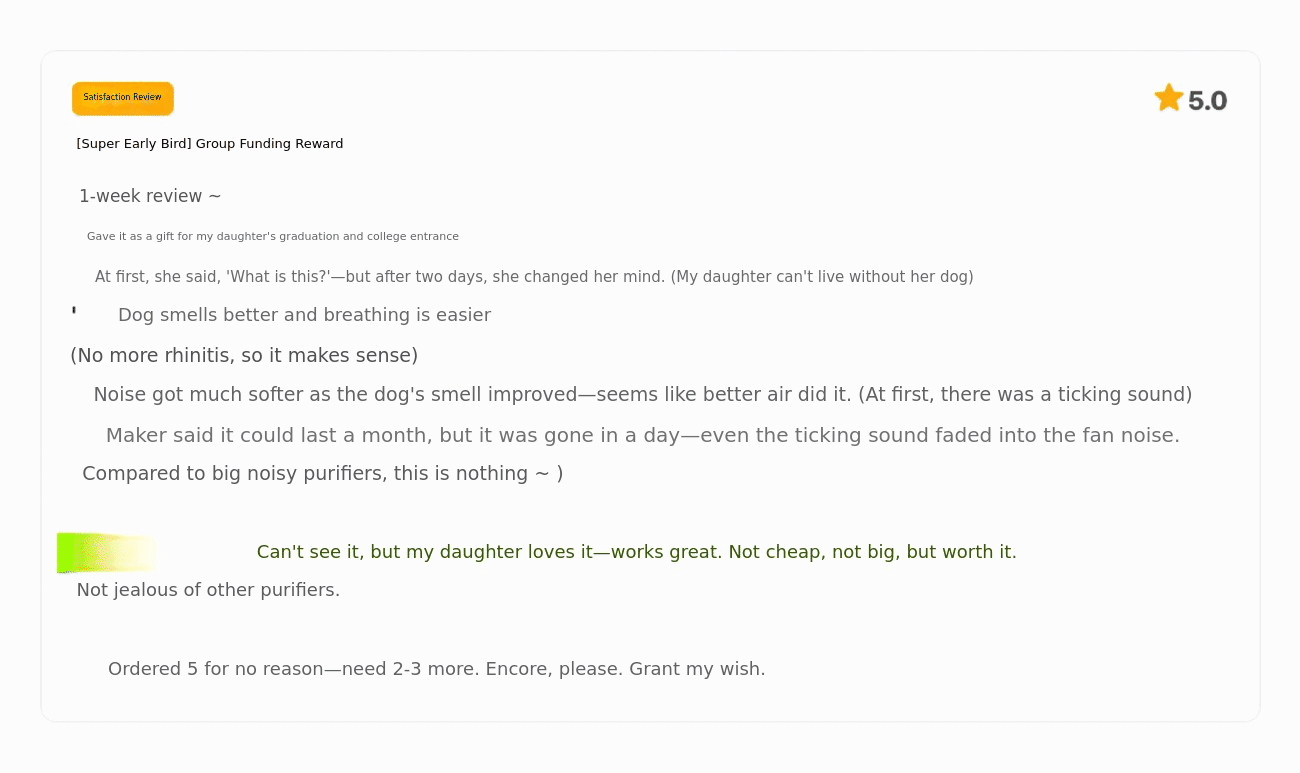Select the '1-week review ~' heading line
The image size is (1300, 773).
[x=150, y=196]
